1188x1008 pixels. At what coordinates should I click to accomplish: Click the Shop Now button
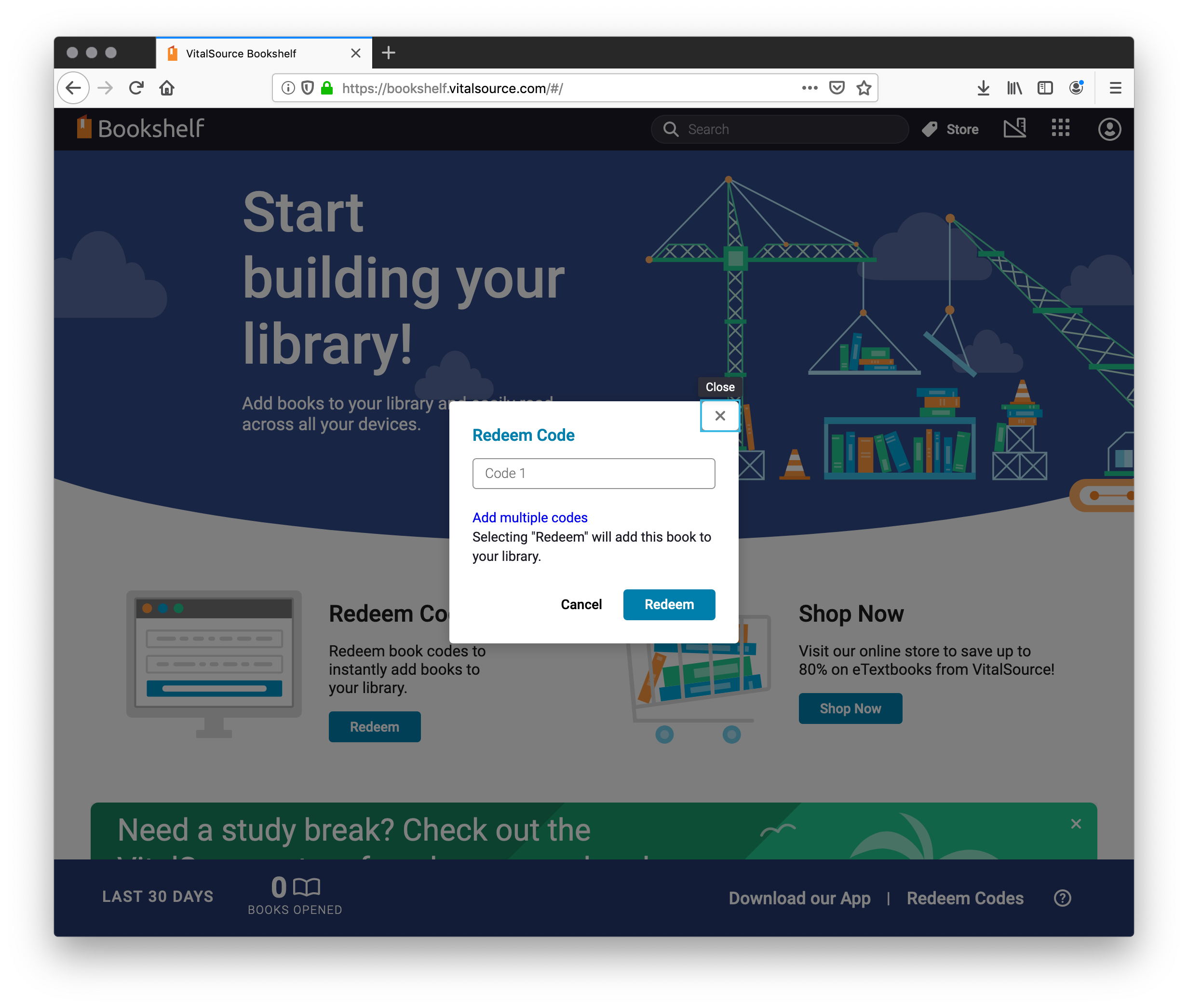coord(850,709)
